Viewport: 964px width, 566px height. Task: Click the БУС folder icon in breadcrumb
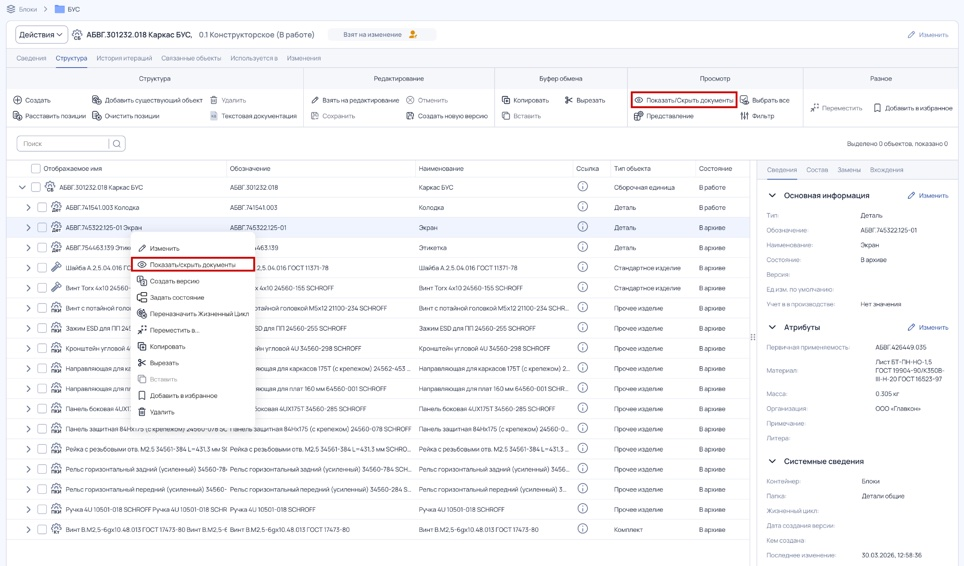click(x=59, y=9)
